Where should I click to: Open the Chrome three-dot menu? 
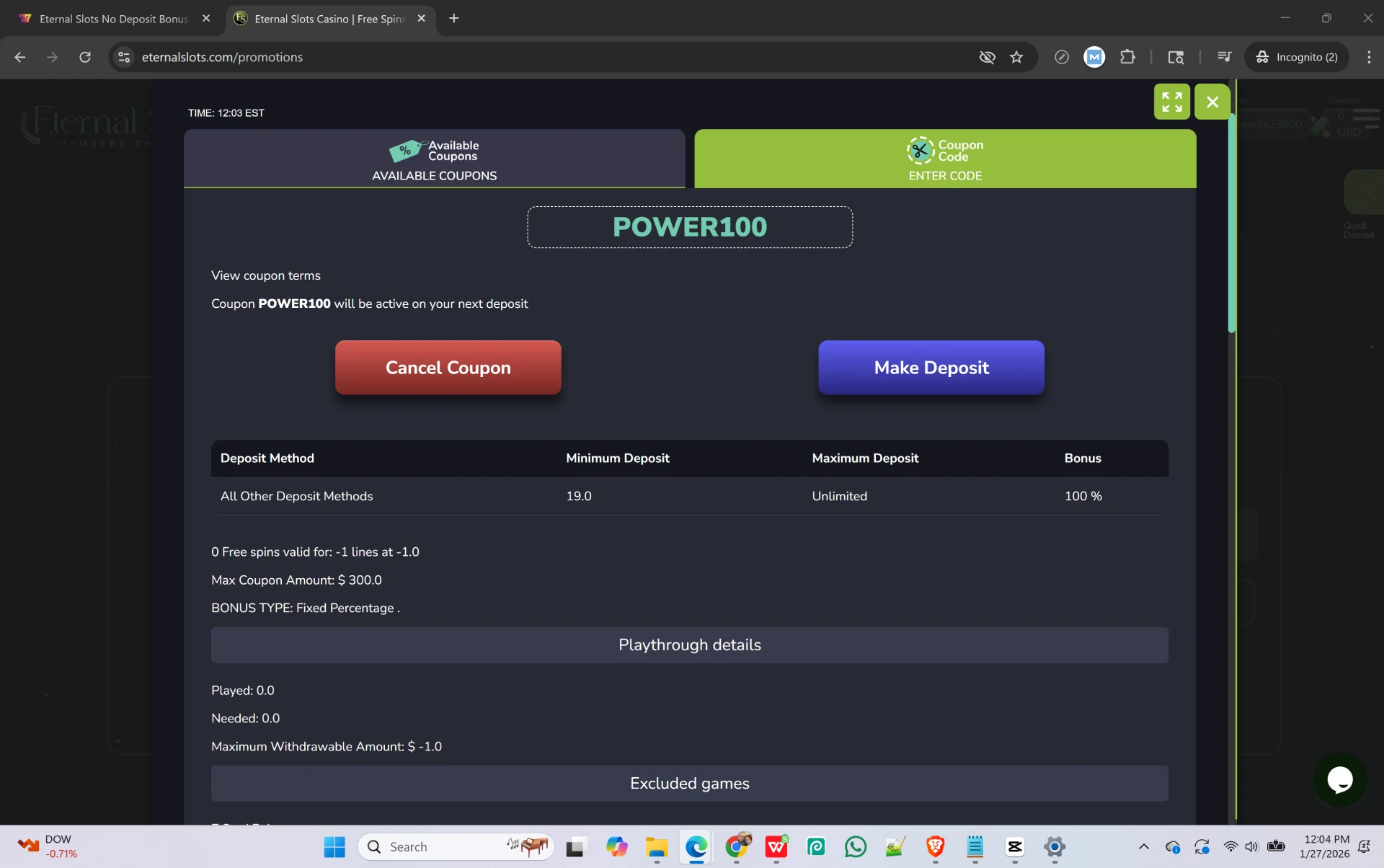coord(1368,57)
